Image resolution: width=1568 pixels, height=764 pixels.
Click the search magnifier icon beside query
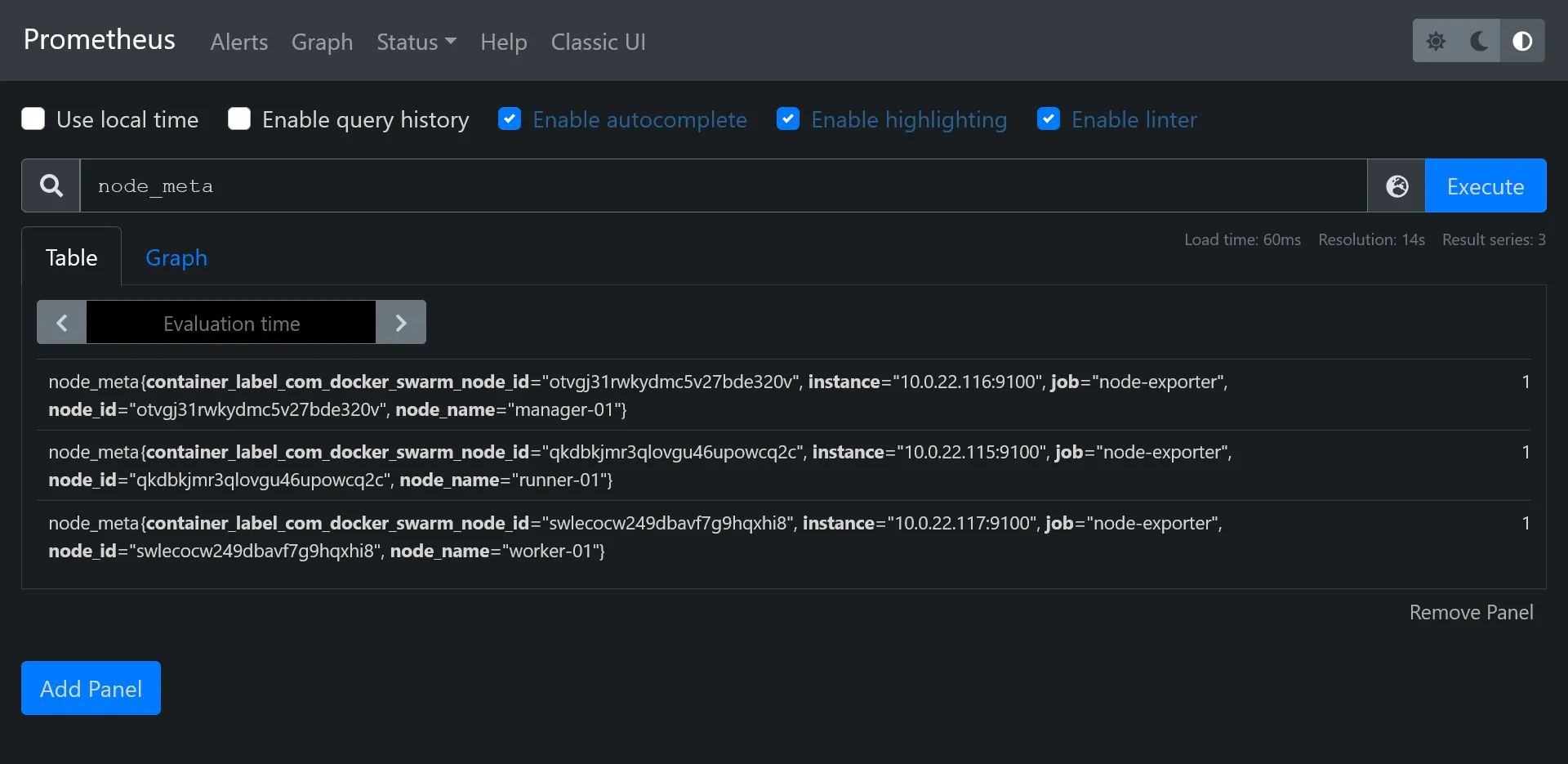[x=51, y=186]
